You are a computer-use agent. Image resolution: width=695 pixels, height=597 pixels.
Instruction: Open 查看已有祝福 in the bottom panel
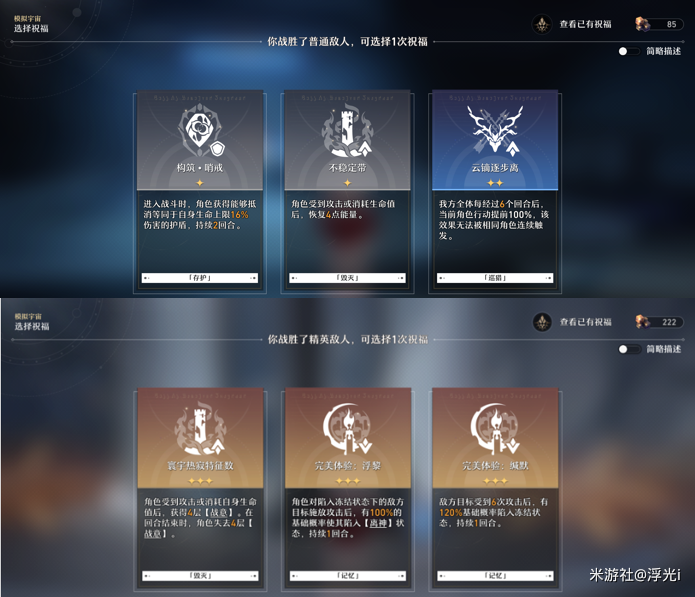click(586, 322)
